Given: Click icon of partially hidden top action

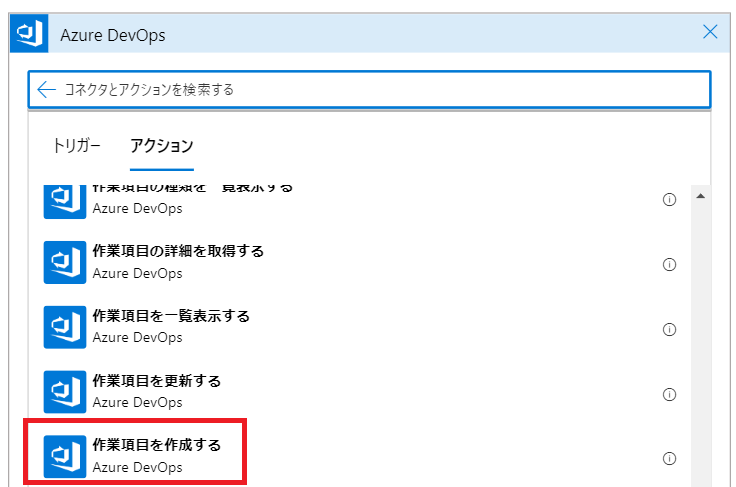Looking at the screenshot, I should coord(65,202).
